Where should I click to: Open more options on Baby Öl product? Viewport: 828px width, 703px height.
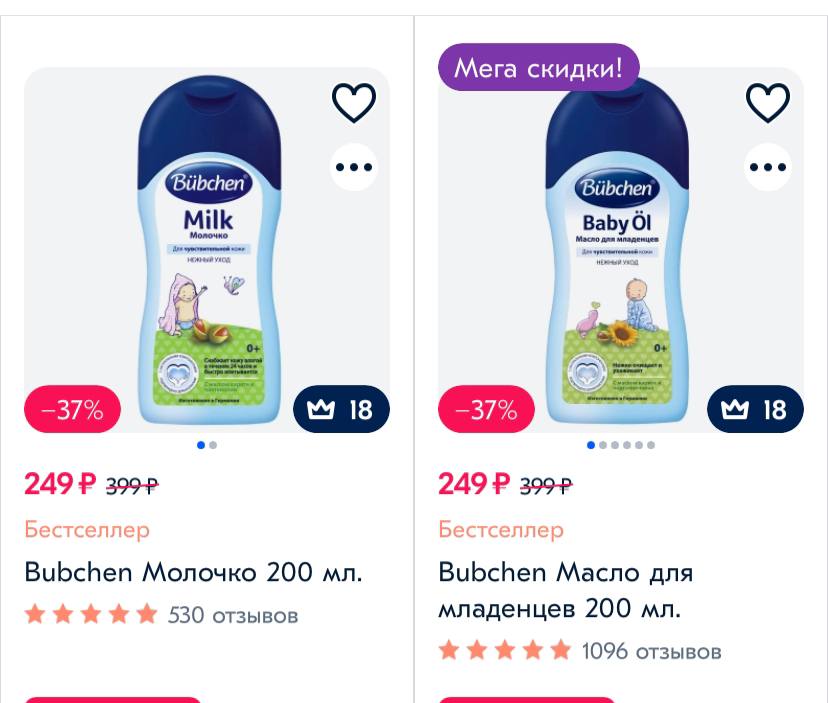click(x=768, y=167)
